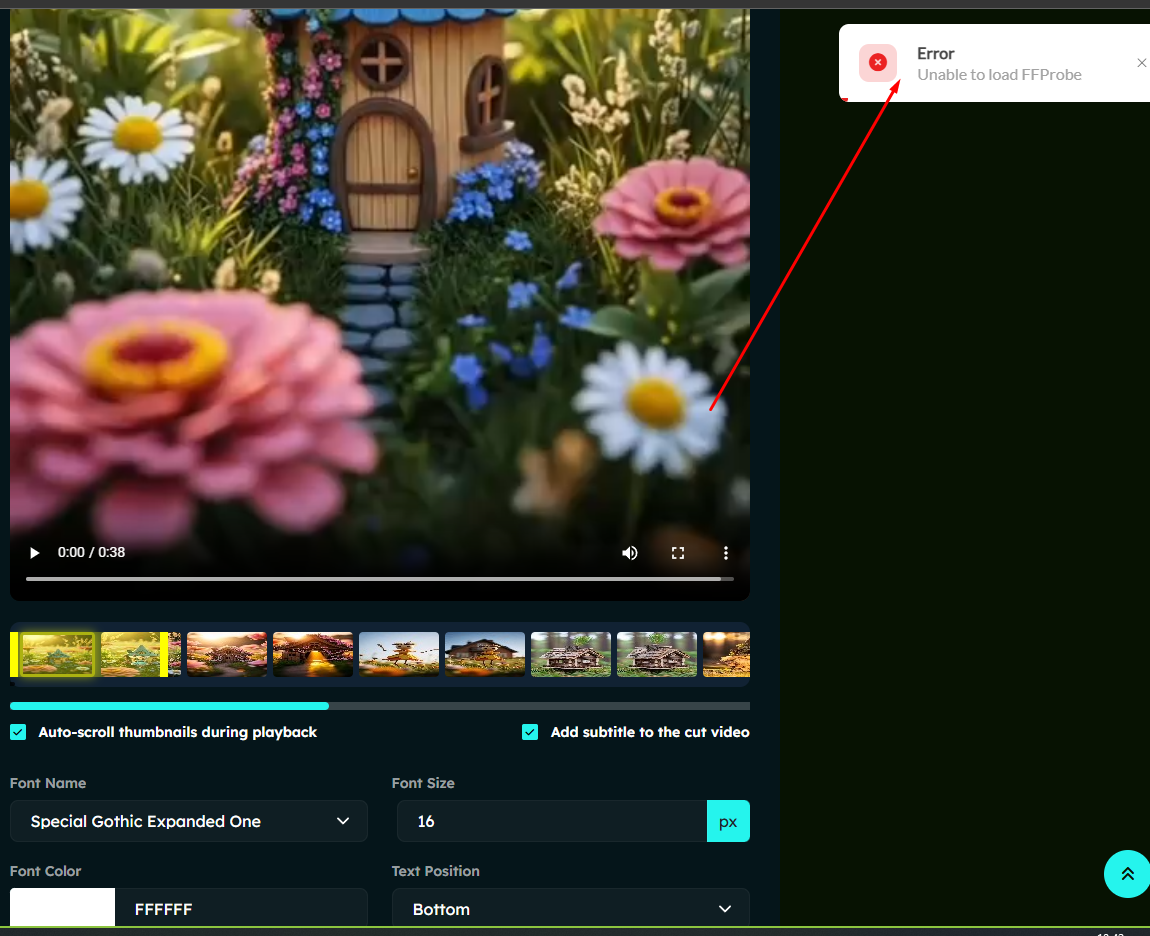The image size is (1150, 936).
Task: Enter fullscreen video mode
Action: (678, 553)
